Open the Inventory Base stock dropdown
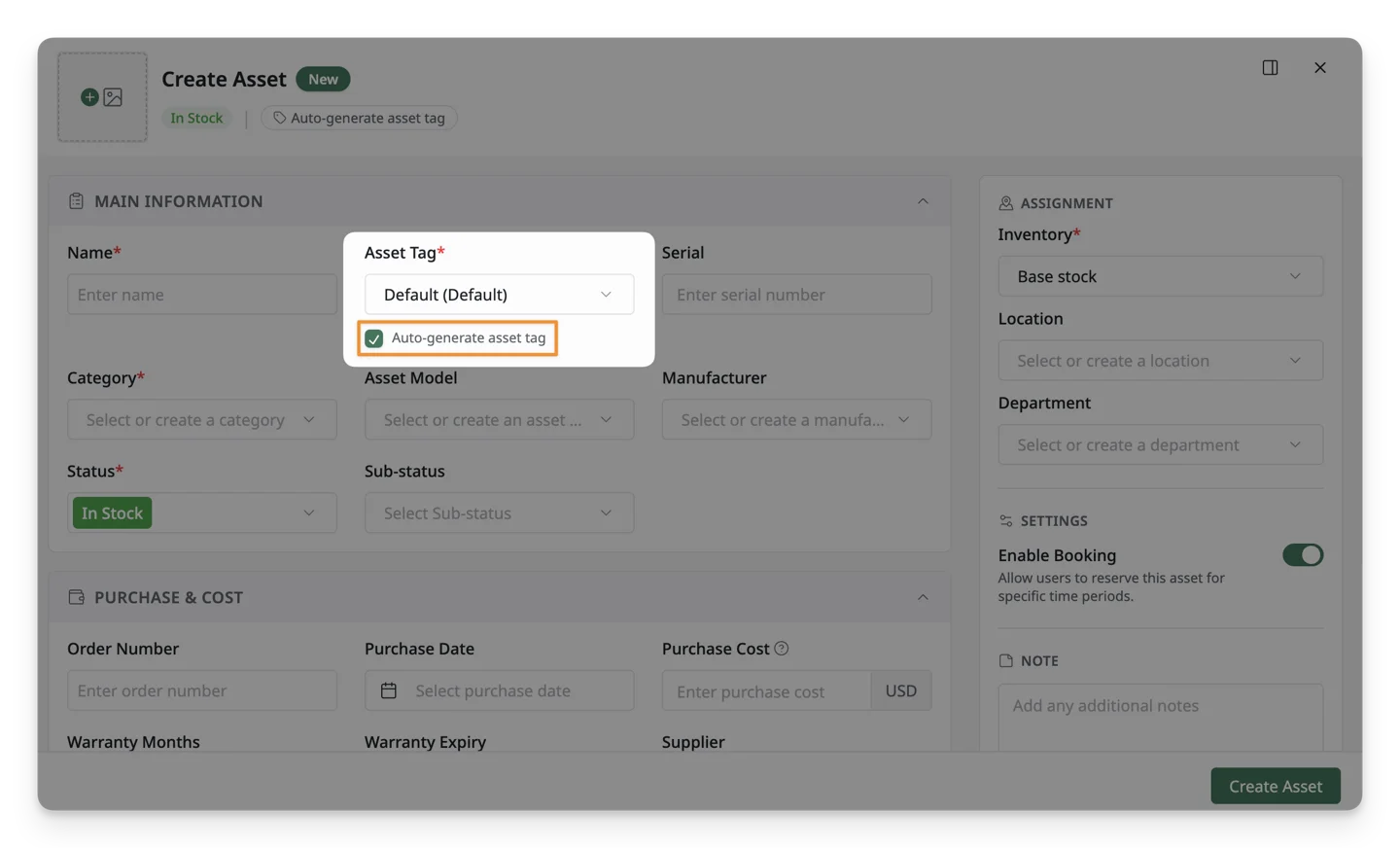Viewport: 1400px width, 848px height. pos(1160,276)
